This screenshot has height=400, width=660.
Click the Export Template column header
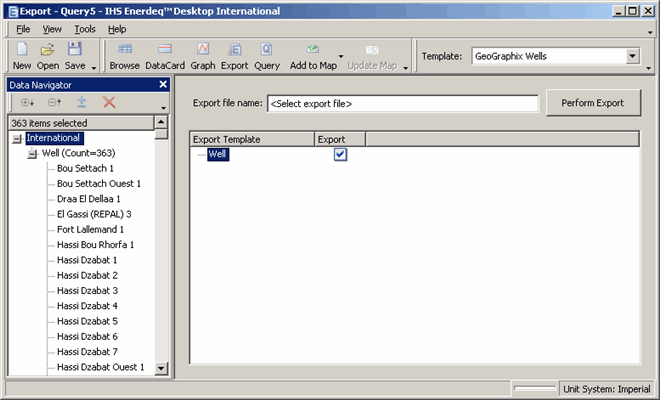click(x=252, y=139)
